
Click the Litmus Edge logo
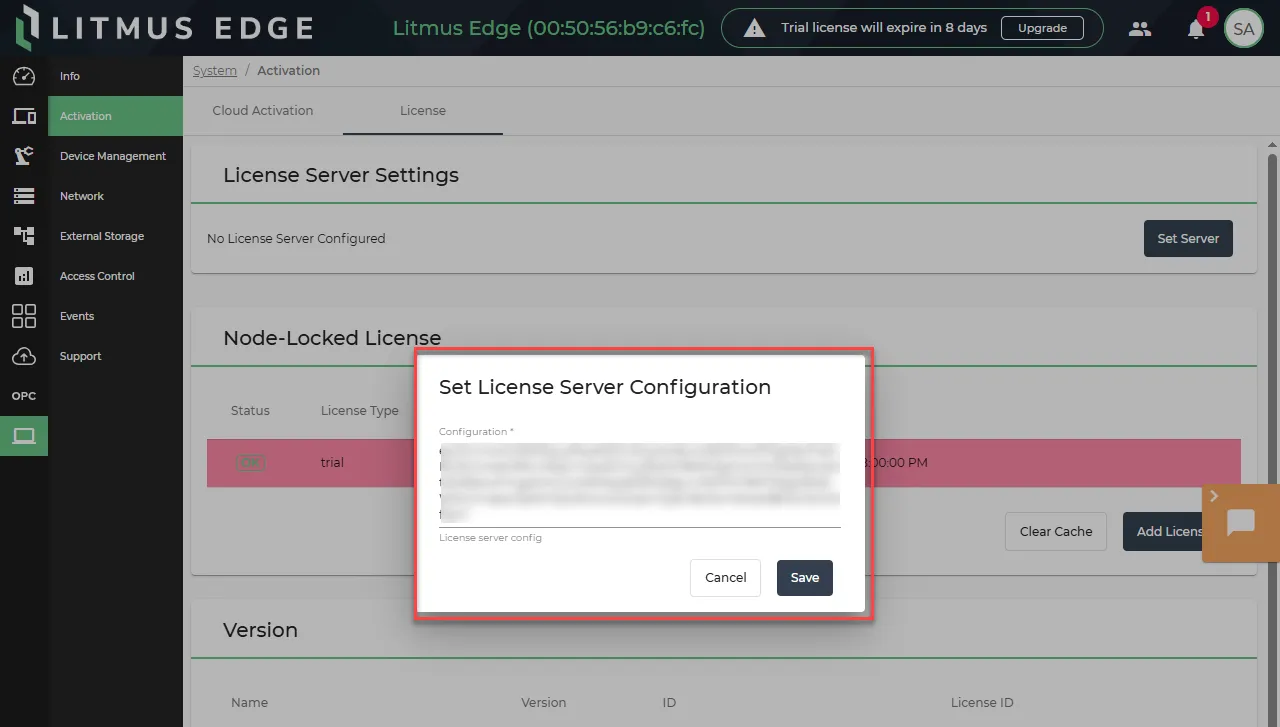click(165, 28)
